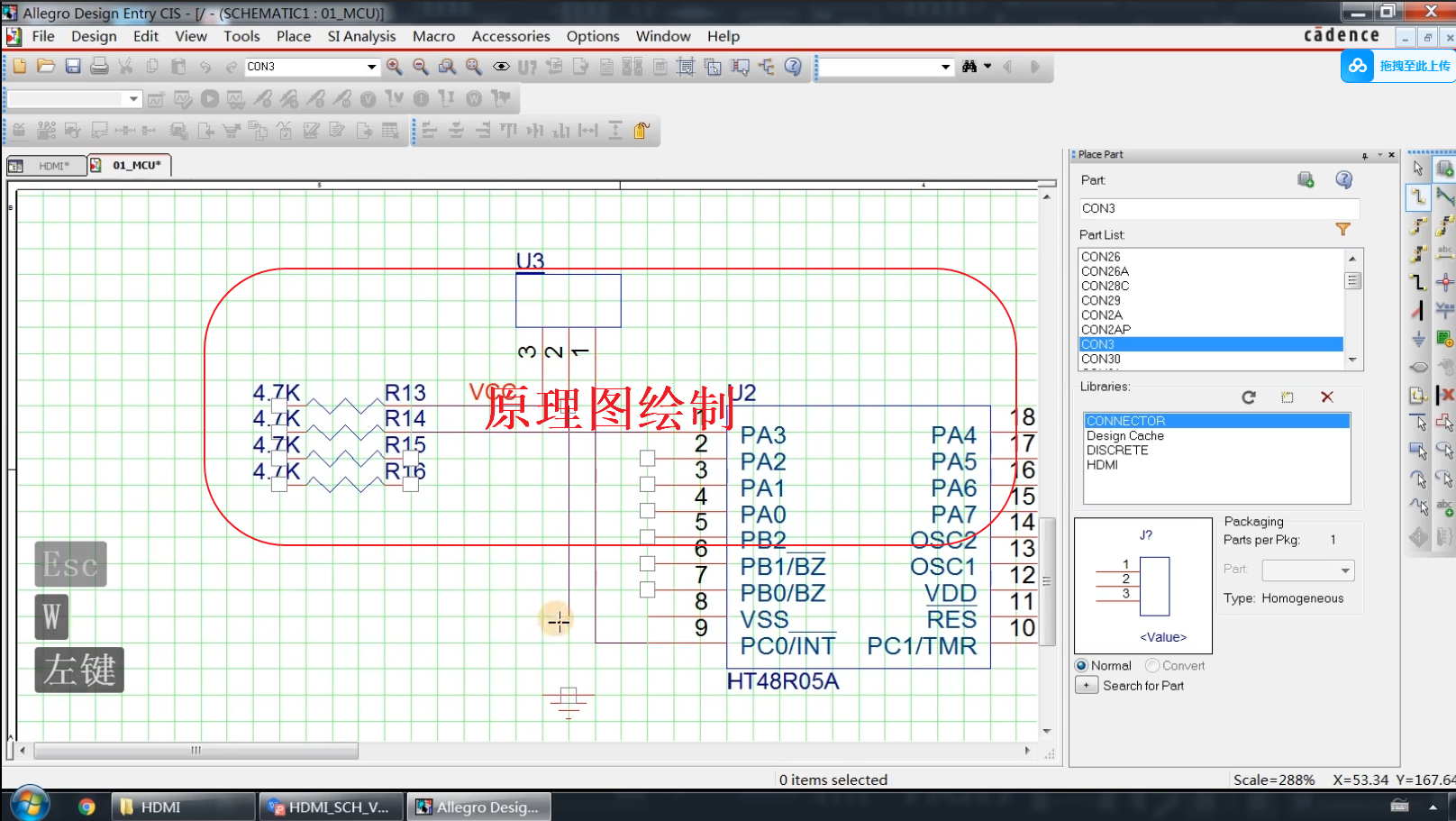The width and height of the screenshot is (1456, 821).
Task: Click the Zoom to Region icon
Action: pyautogui.click(x=447, y=67)
